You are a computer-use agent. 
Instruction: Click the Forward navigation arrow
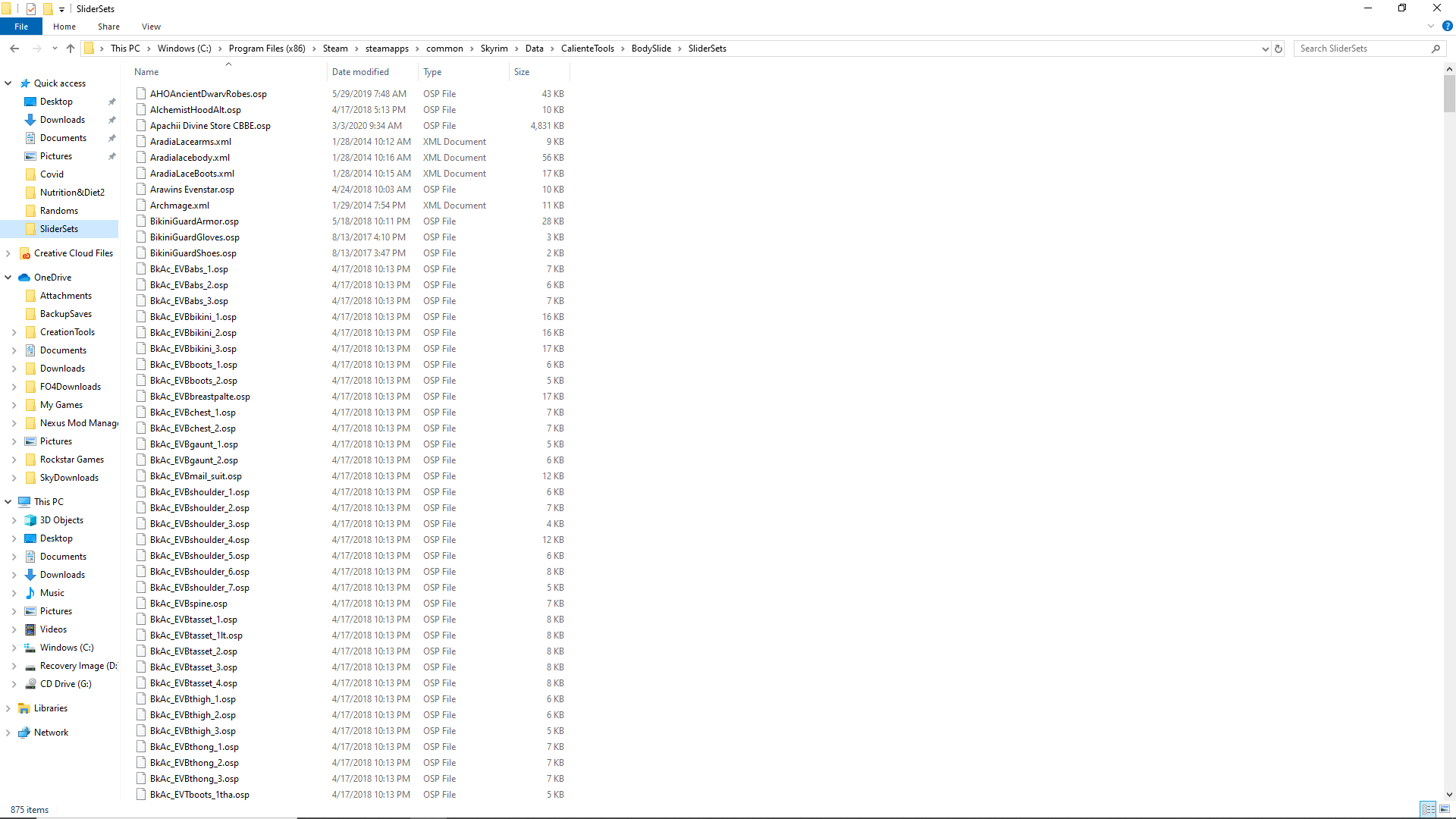[x=36, y=49]
